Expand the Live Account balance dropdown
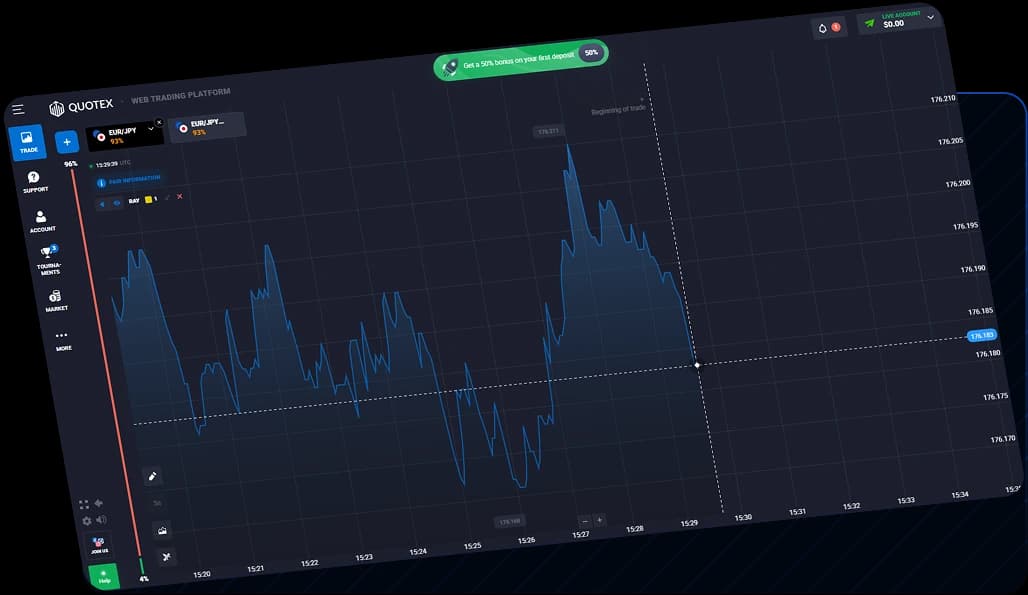The image size is (1028, 595). (930, 17)
